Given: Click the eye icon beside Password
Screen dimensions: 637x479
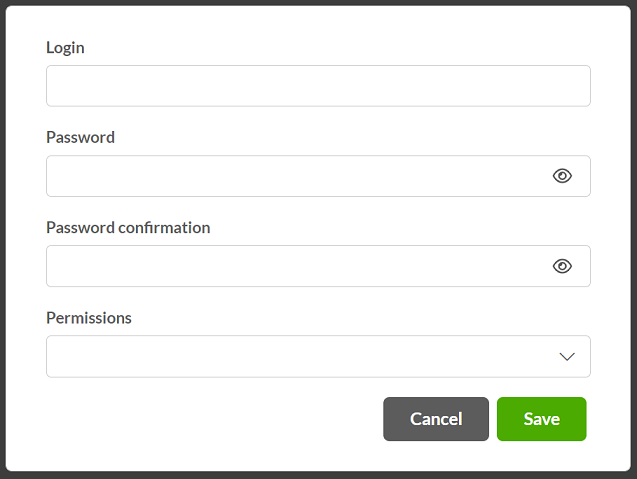Looking at the screenshot, I should [x=562, y=176].
